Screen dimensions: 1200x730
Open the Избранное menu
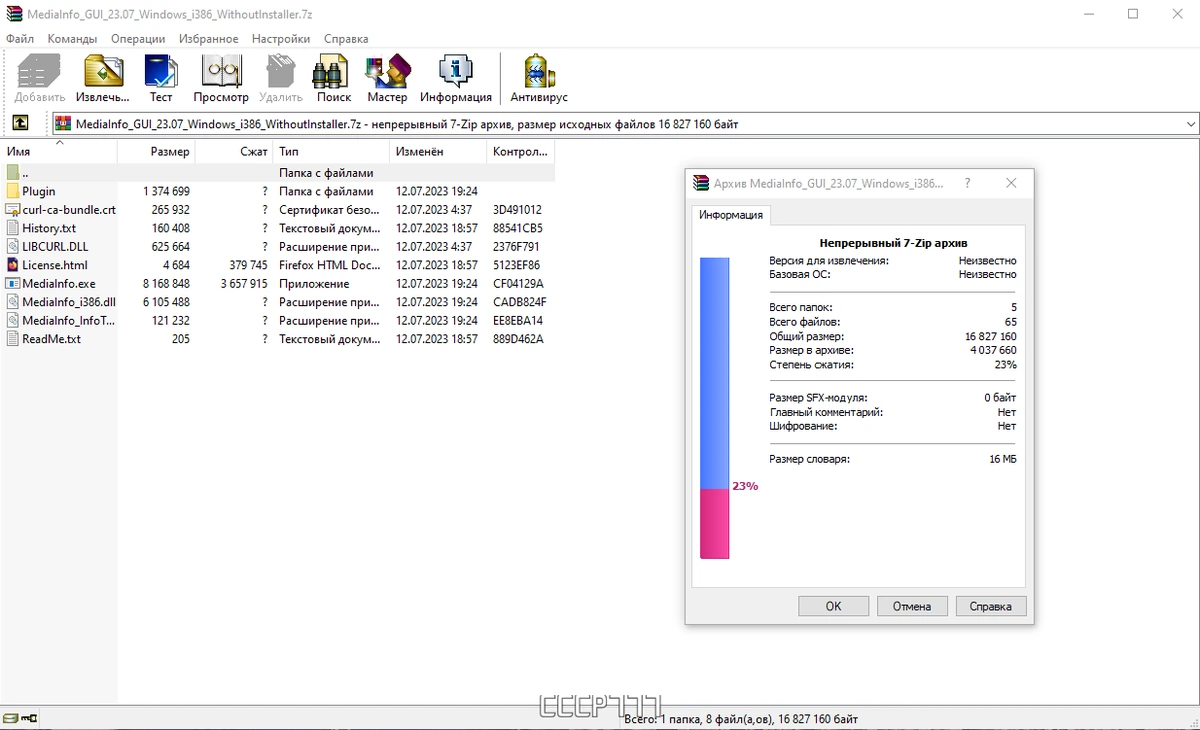208,39
